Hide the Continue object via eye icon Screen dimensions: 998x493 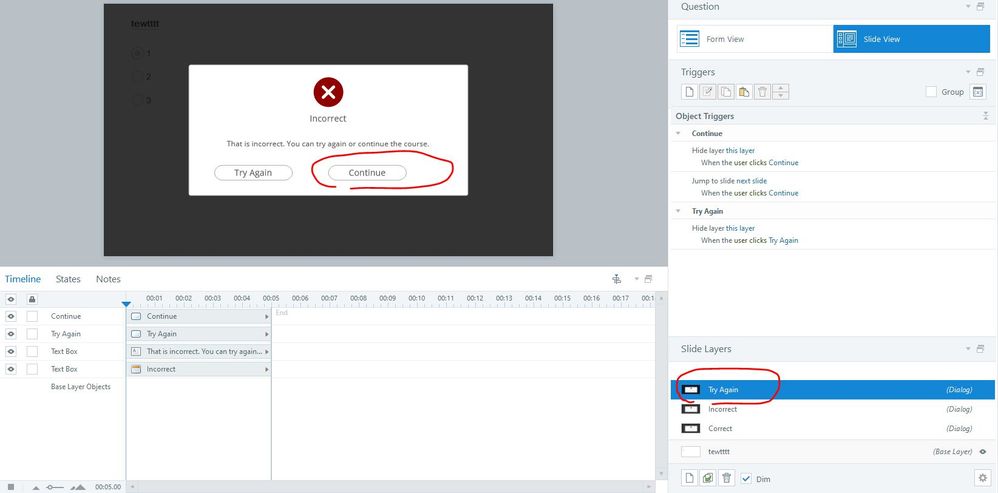[11, 316]
